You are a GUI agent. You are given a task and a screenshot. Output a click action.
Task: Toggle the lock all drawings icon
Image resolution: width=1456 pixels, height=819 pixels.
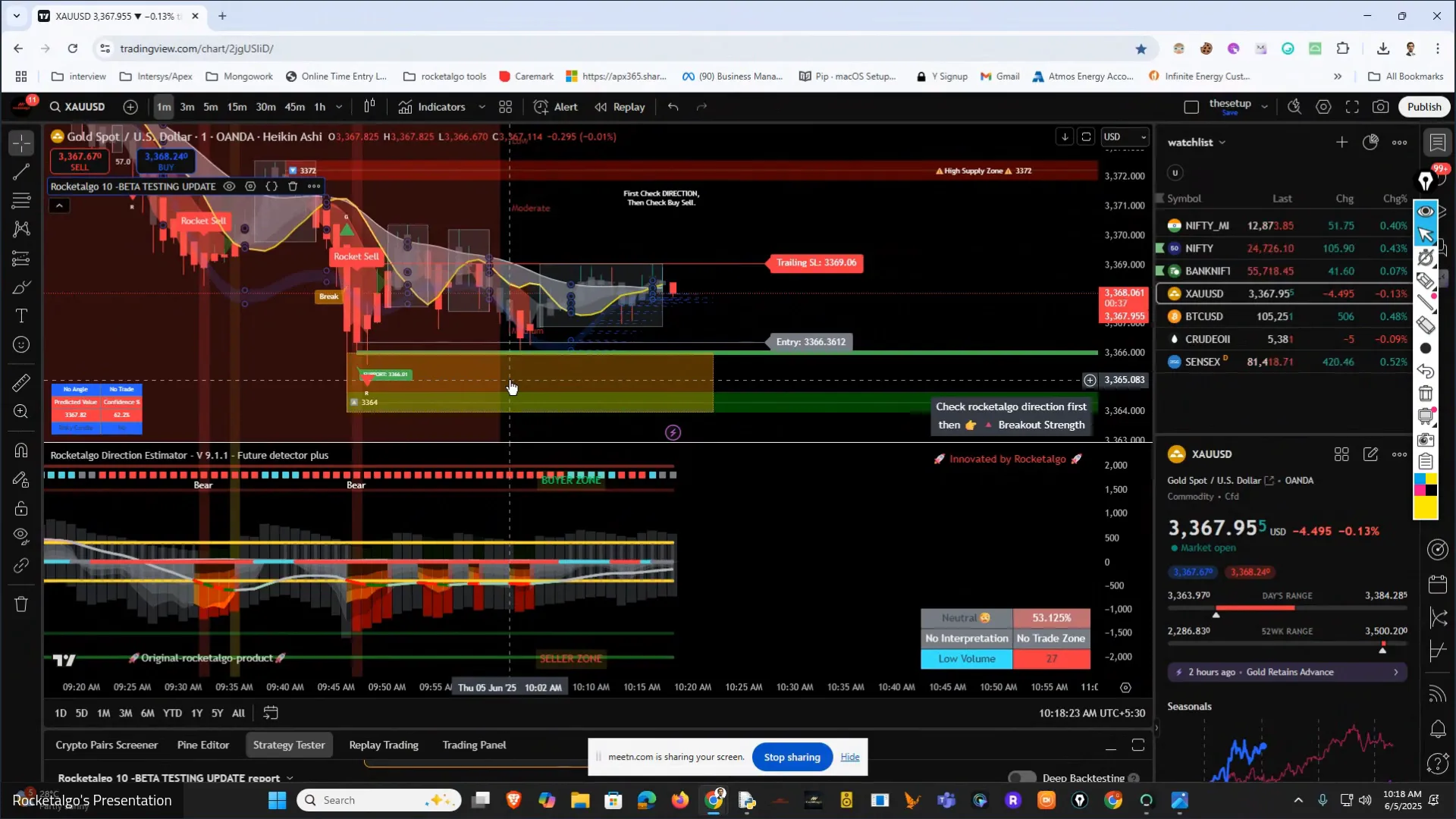[x=21, y=509]
